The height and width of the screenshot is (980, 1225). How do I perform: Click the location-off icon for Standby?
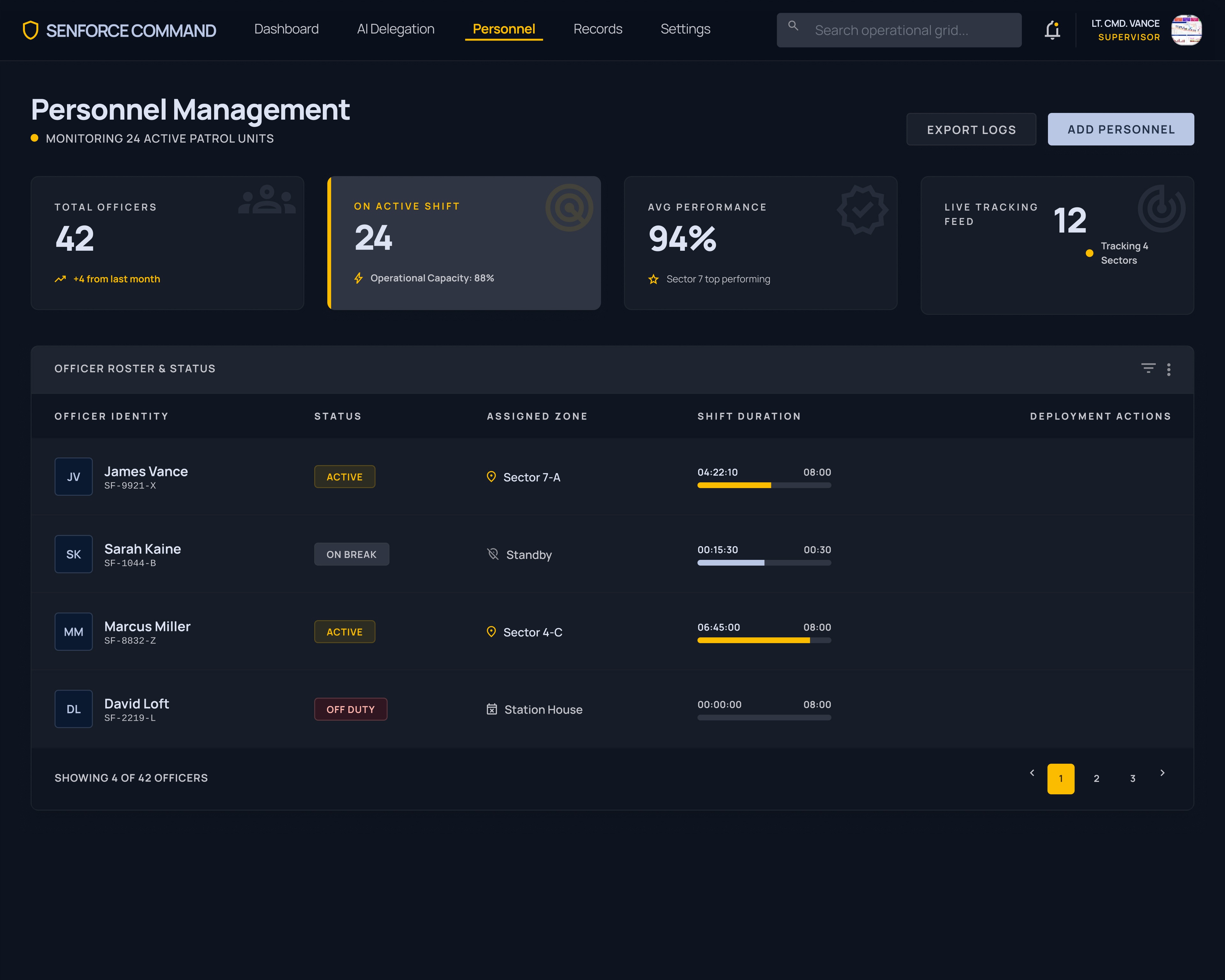pos(493,554)
